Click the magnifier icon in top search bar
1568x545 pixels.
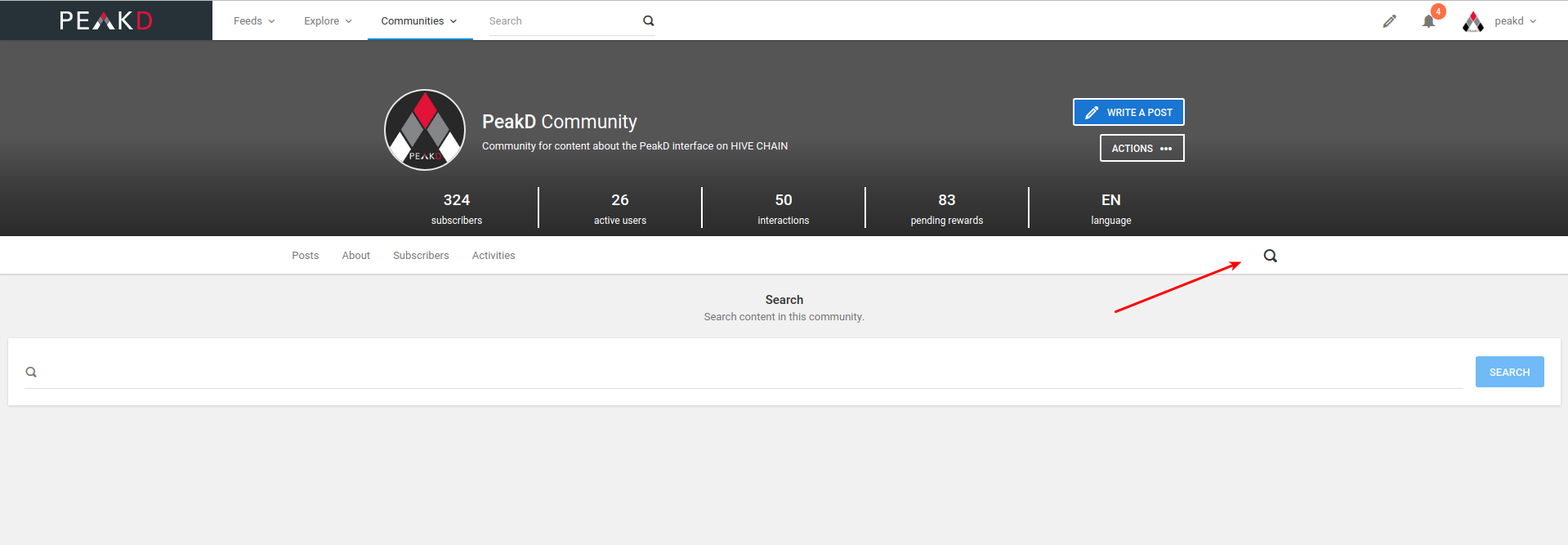click(649, 21)
